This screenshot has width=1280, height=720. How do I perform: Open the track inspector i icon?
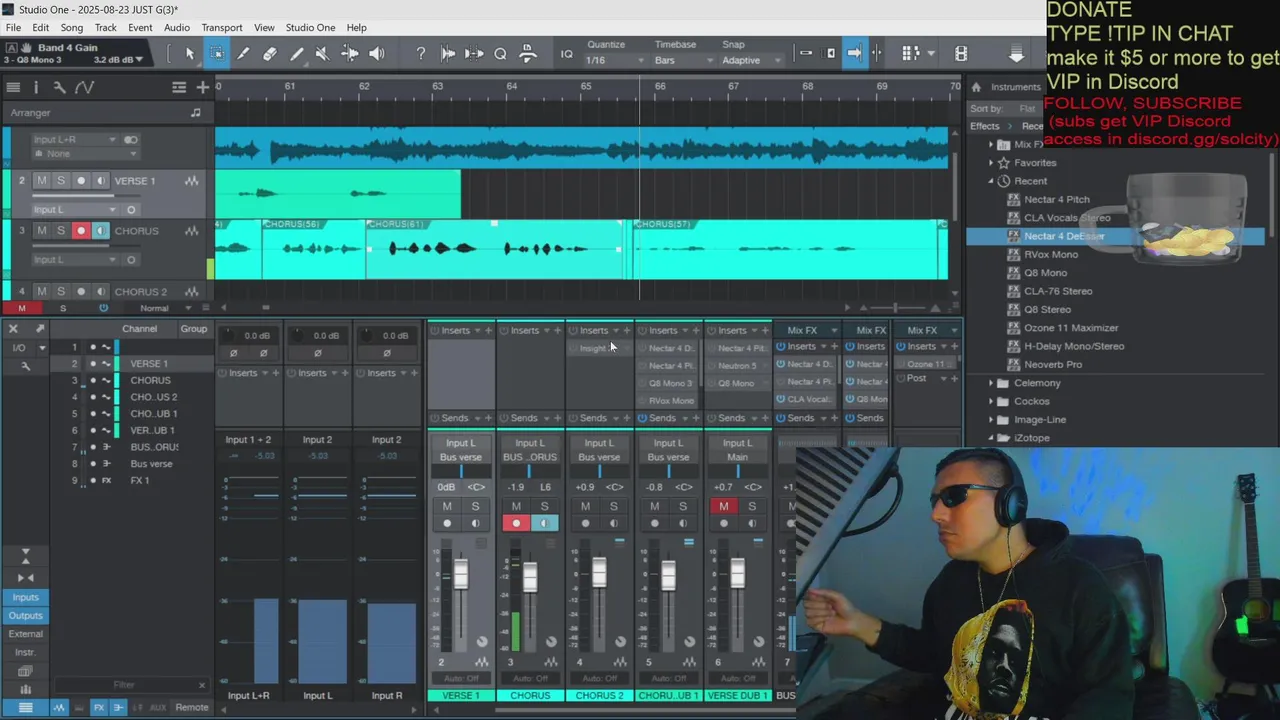tap(36, 87)
